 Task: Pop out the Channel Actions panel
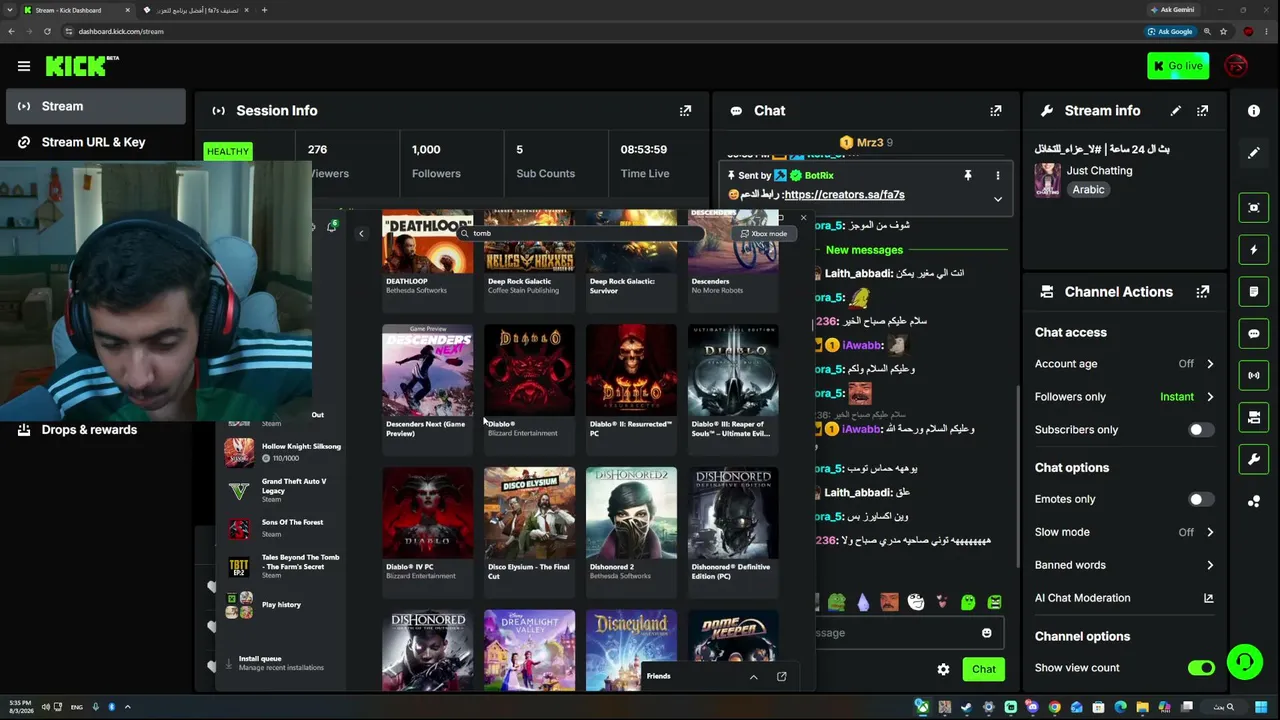click(x=1203, y=292)
